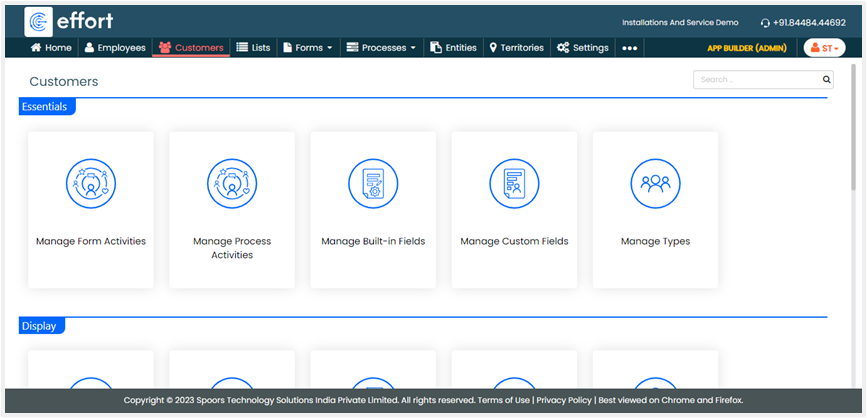Click the Effort logo icon
The width and height of the screenshot is (867, 418).
(40, 22)
